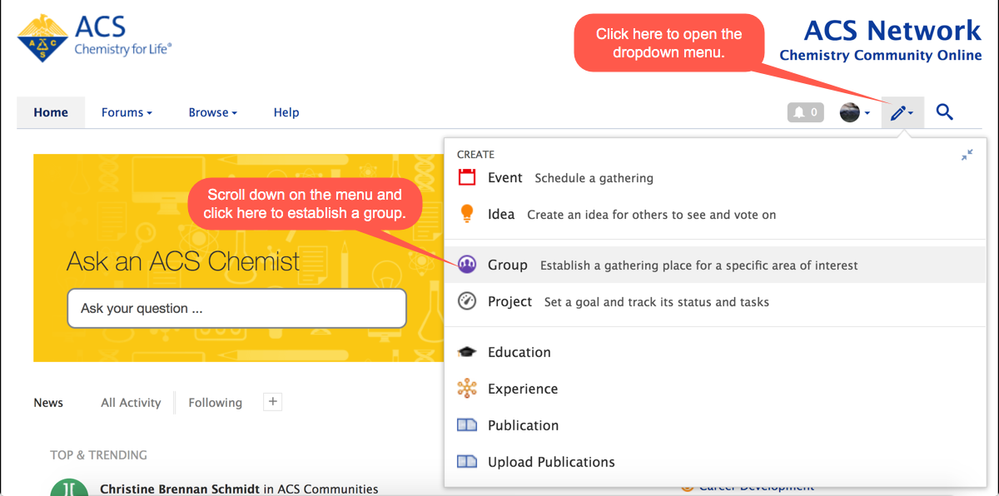This screenshot has width=999, height=496.
Task: Open the pencil create dropdown
Action: 902,113
